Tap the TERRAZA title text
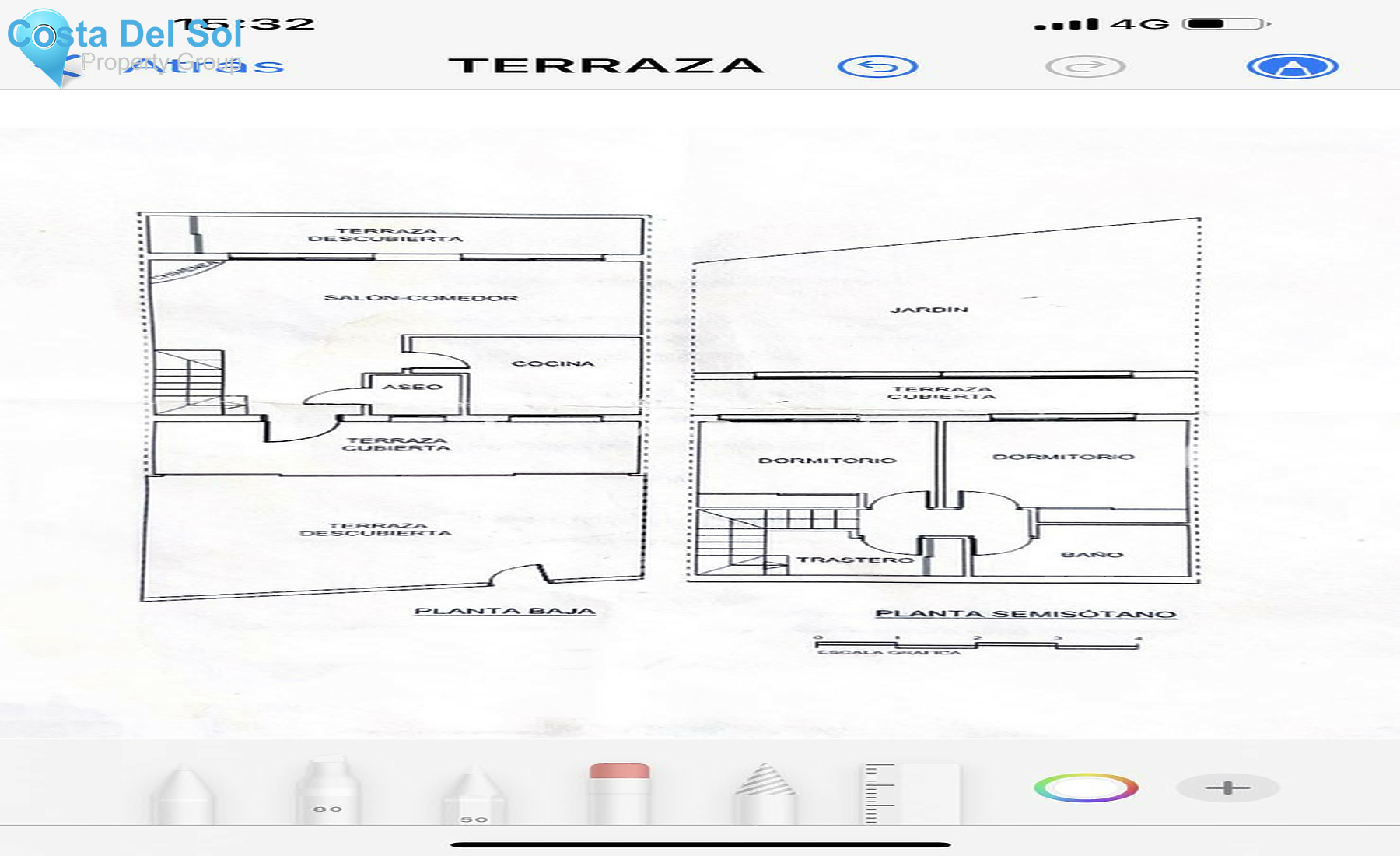This screenshot has width=1400, height=856. 607,65
